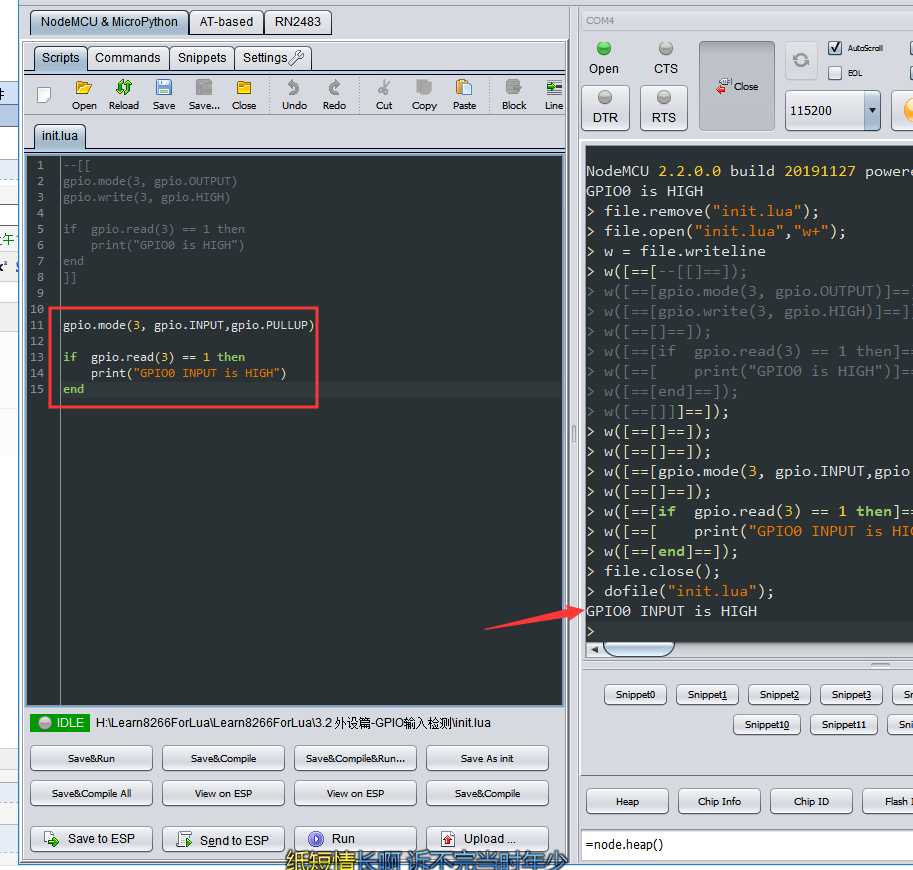Undo the last edit
The width and height of the screenshot is (913, 870).
pos(294,95)
